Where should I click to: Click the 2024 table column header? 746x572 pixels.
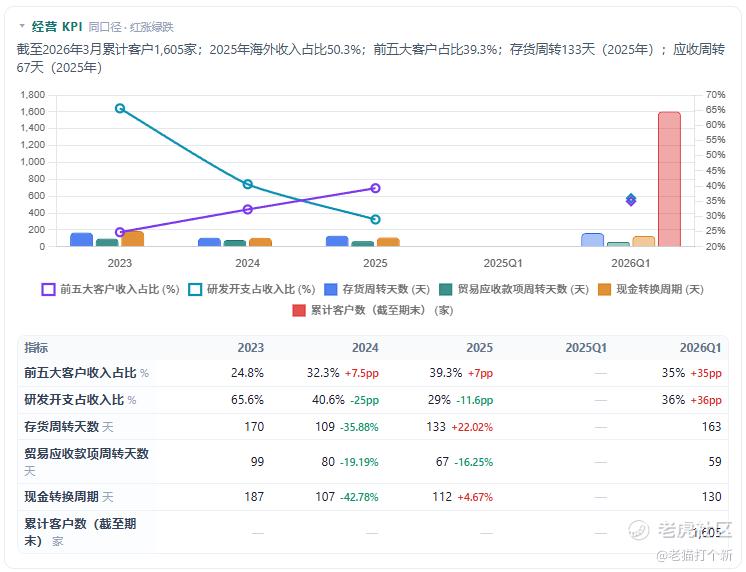365,347
